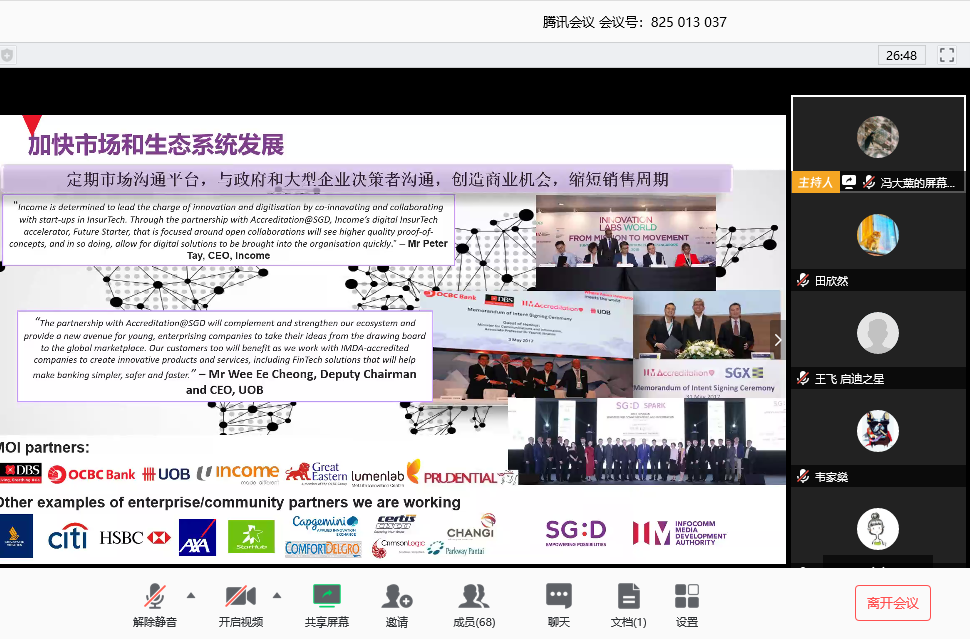Viewport: 970px width, 639px height.
Task: Click the ComfortDelGro logo on slide
Action: [323, 549]
